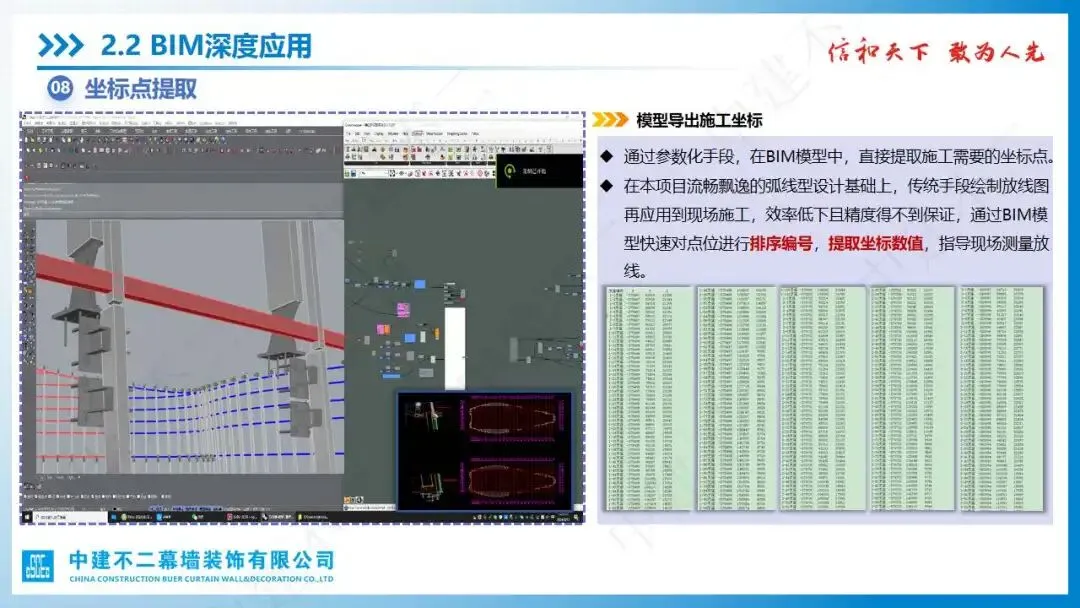Click the Windows taskbar search box
1080x608 pixels.
pos(70,516)
